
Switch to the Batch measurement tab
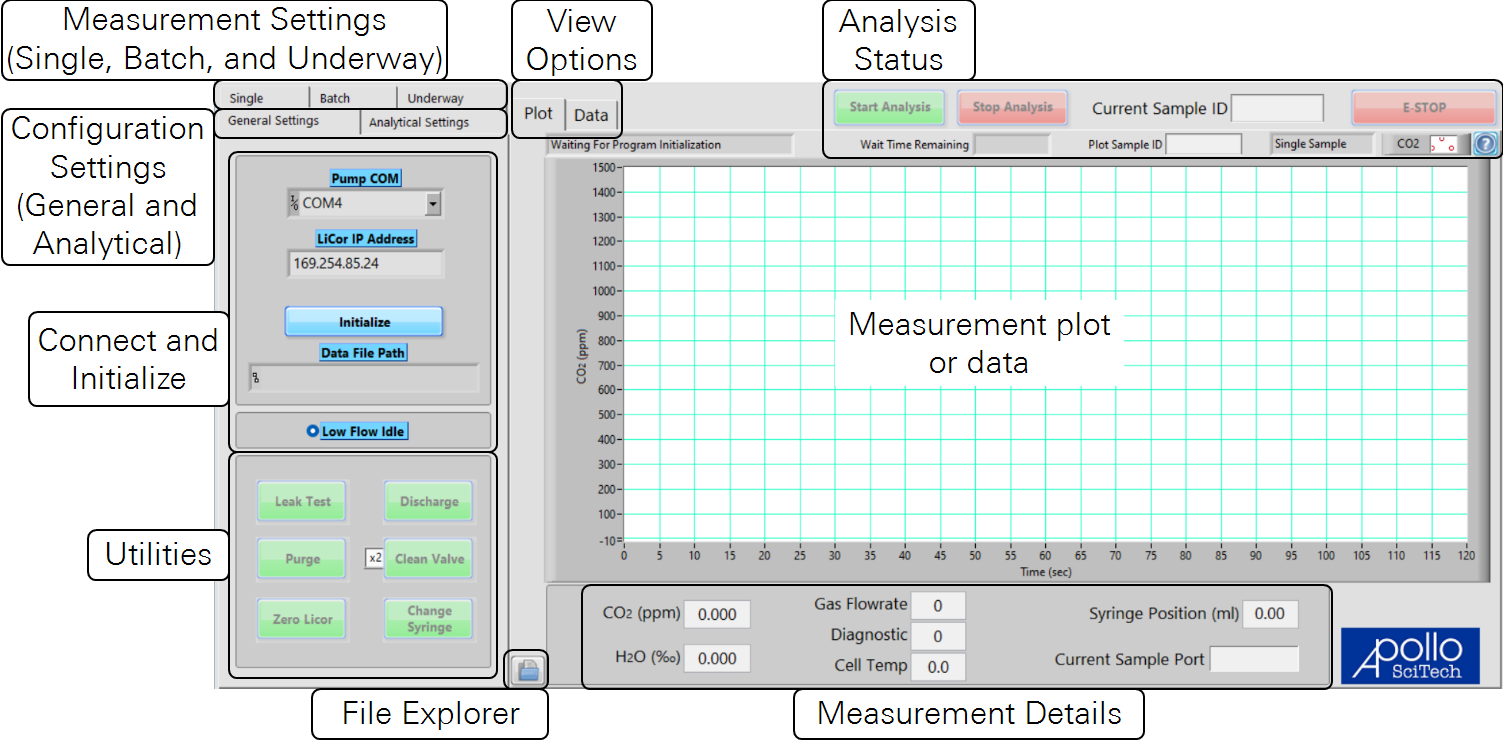coord(335,98)
